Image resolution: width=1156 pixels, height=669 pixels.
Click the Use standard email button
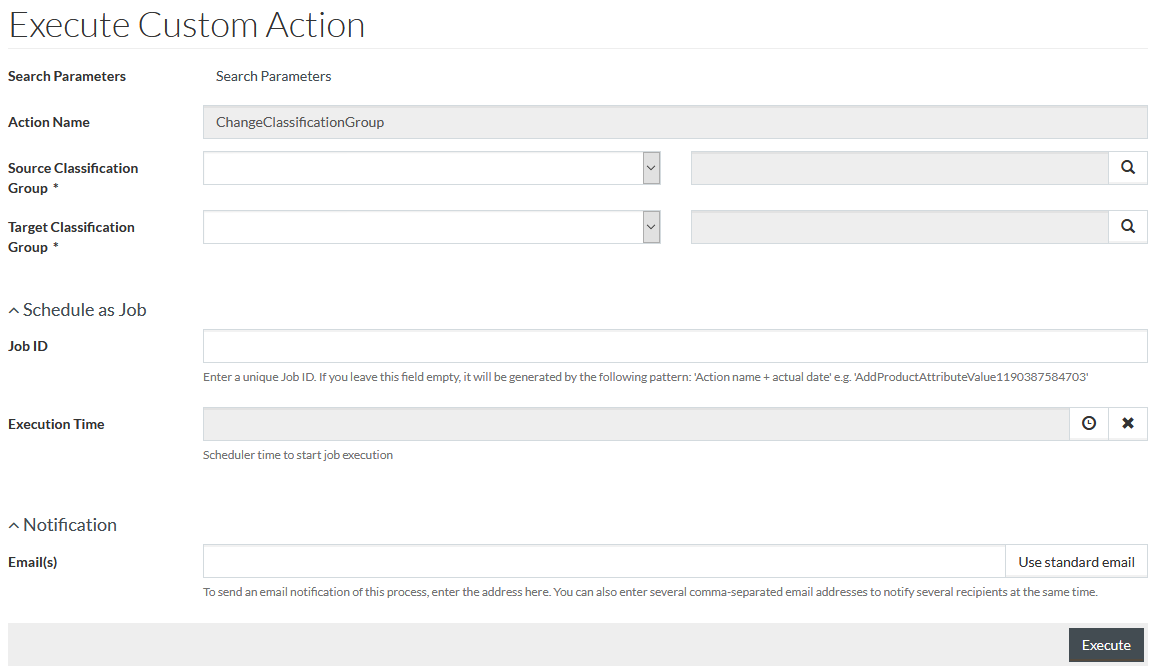1076,562
